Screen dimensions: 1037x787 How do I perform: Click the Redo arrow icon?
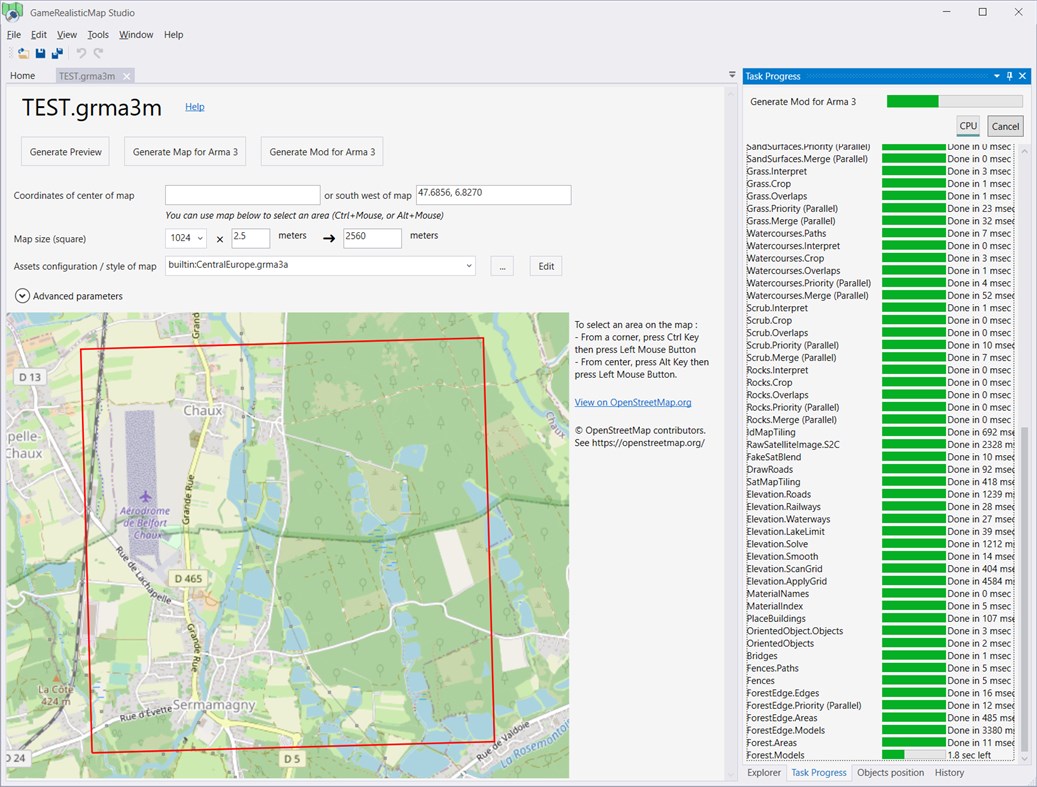[x=98, y=53]
